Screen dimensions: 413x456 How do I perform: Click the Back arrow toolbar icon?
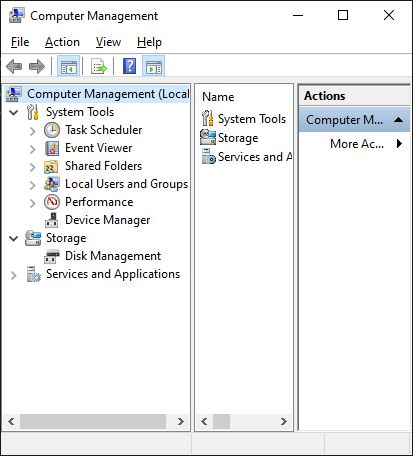click(14, 66)
